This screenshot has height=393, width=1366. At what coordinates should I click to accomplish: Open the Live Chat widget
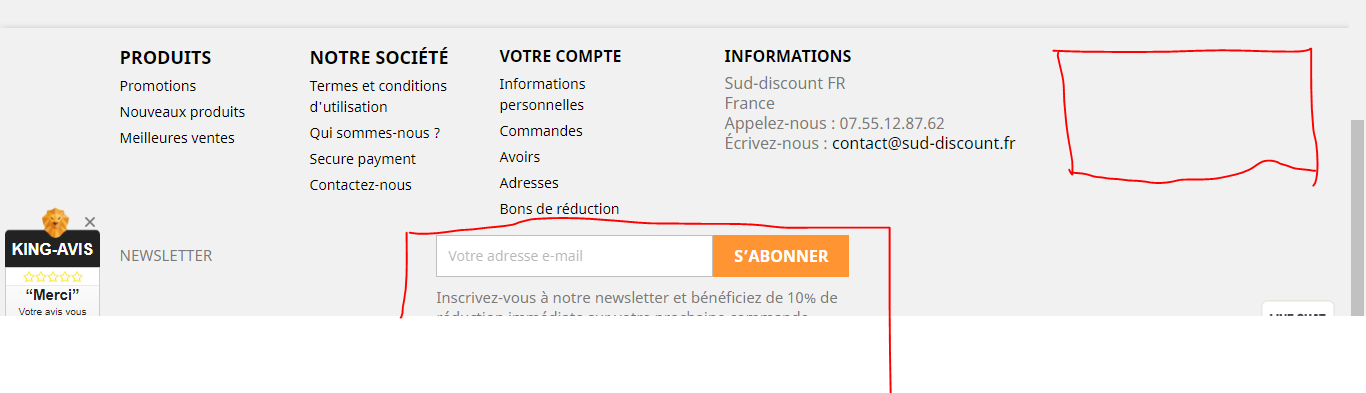tap(1297, 309)
